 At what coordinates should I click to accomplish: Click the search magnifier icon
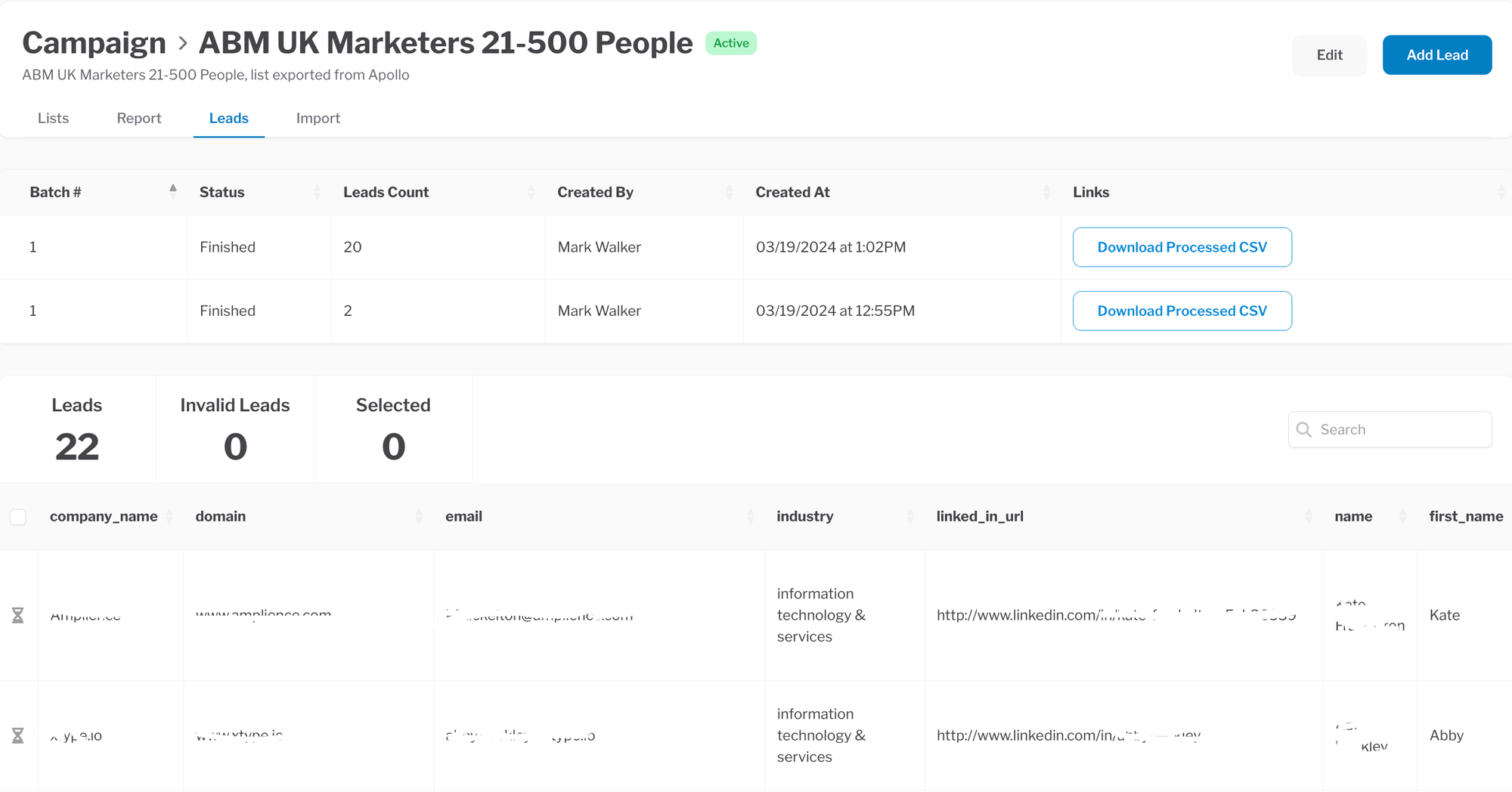coord(1304,429)
